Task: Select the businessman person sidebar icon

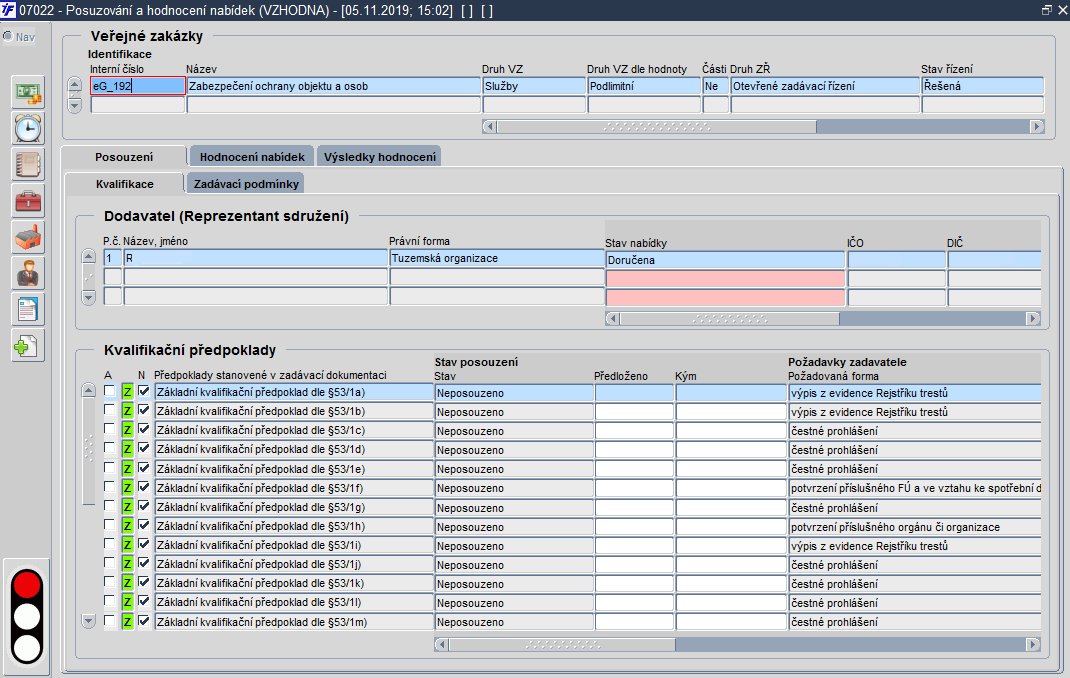Action: (28, 274)
